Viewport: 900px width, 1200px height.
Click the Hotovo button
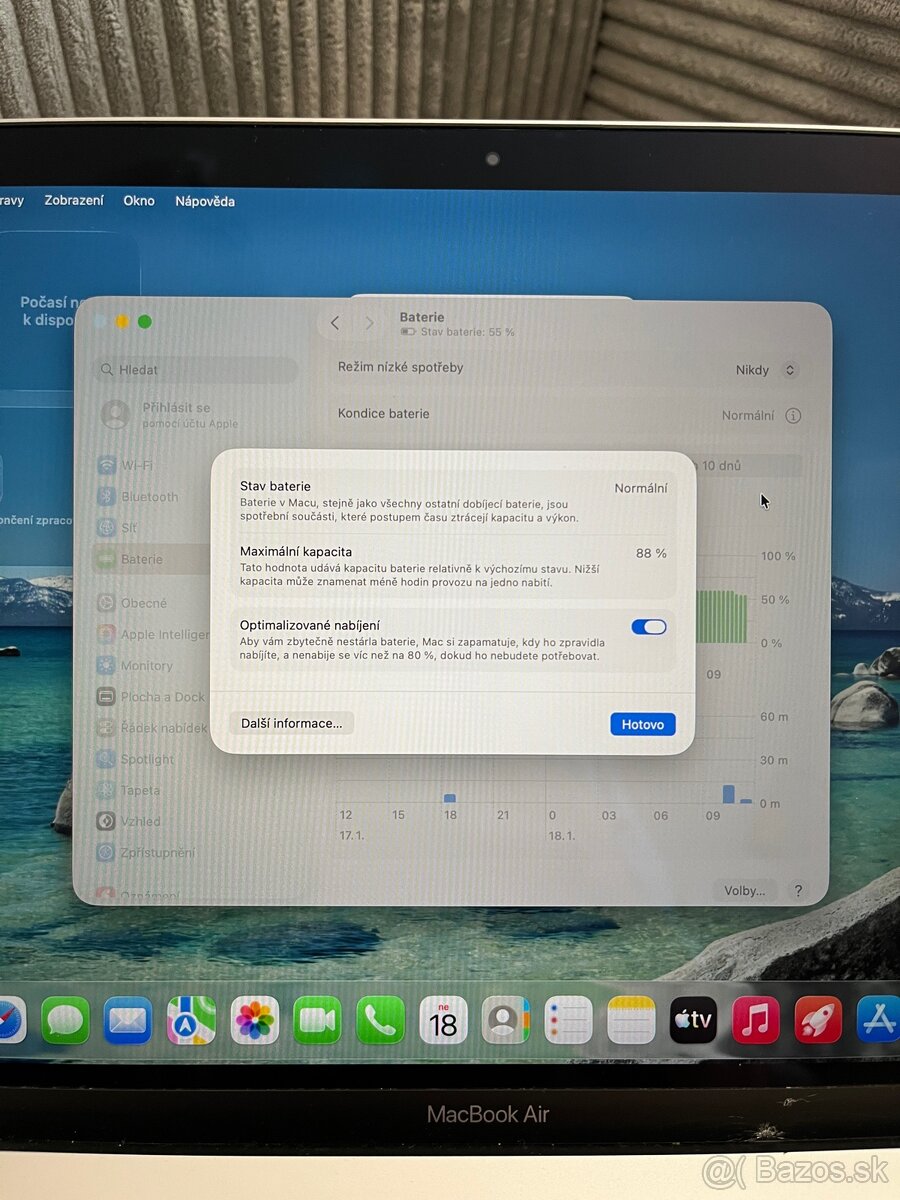coord(643,724)
